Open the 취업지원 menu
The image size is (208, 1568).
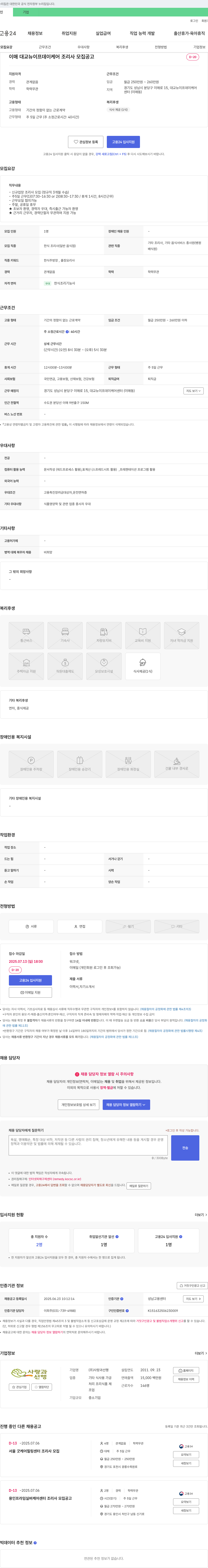(69, 33)
